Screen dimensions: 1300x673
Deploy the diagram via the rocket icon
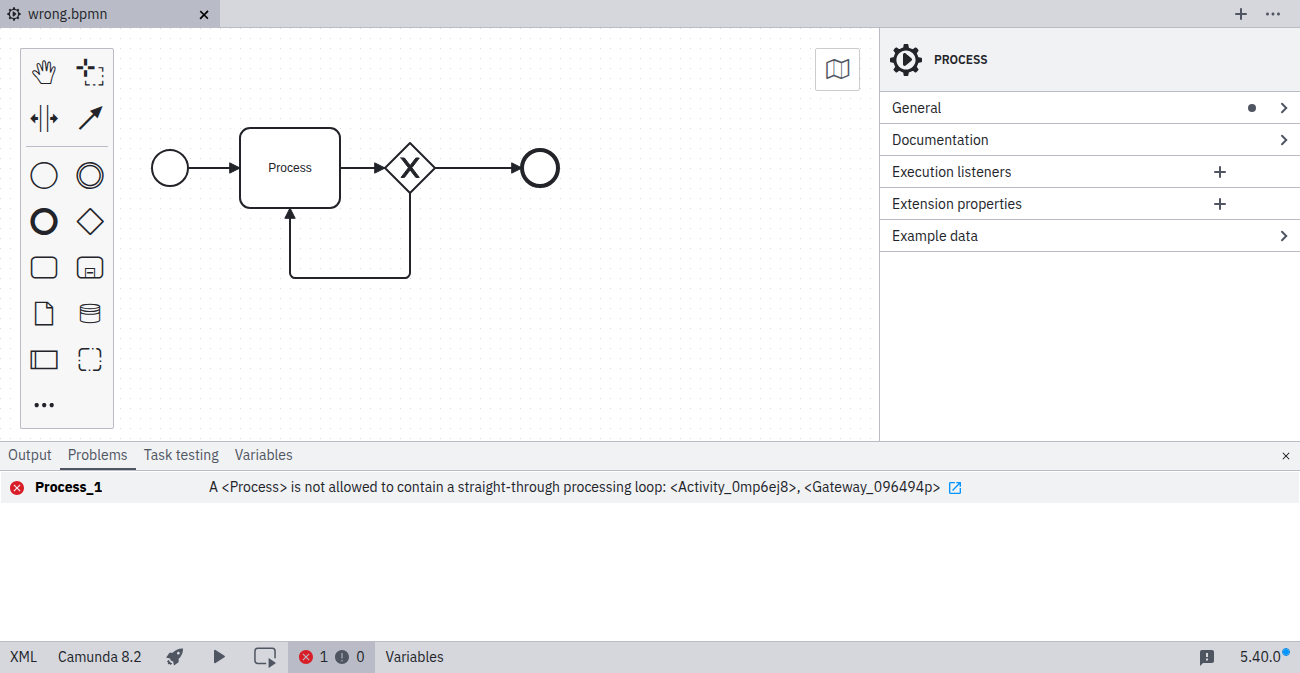pos(174,657)
